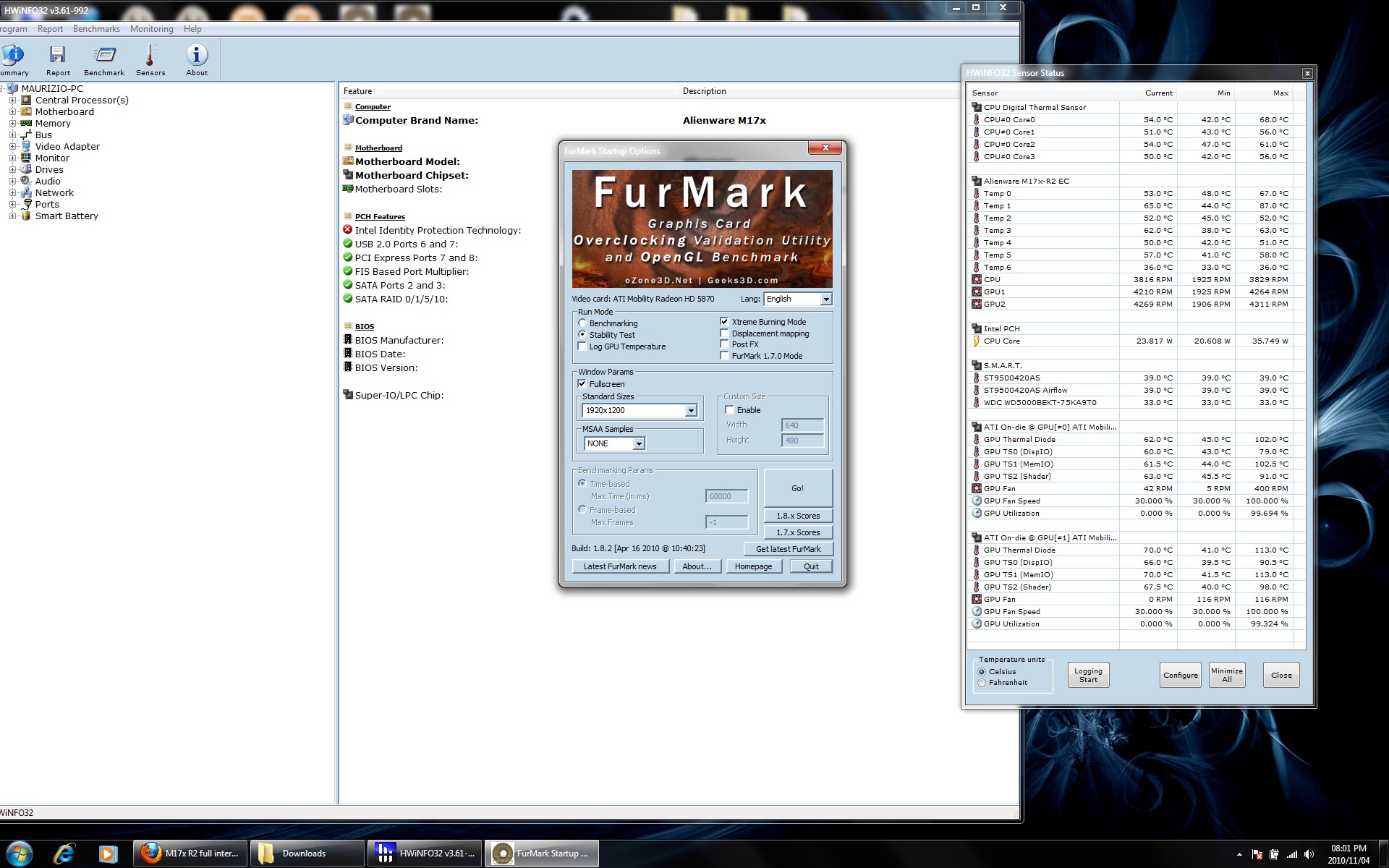
Task: Click the Configure button in Sensor Status
Action: tap(1181, 676)
